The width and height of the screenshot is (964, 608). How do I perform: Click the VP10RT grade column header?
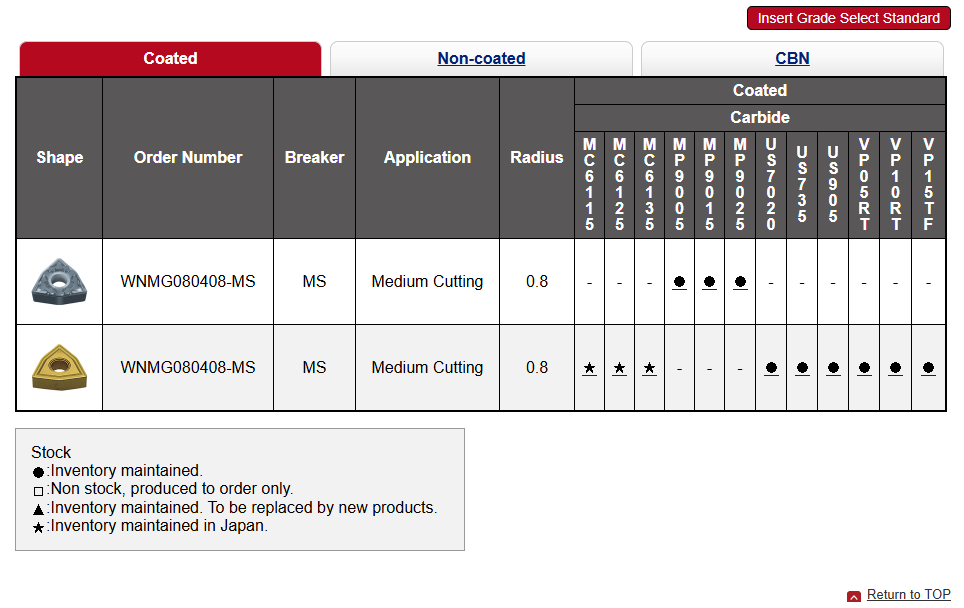(x=896, y=184)
